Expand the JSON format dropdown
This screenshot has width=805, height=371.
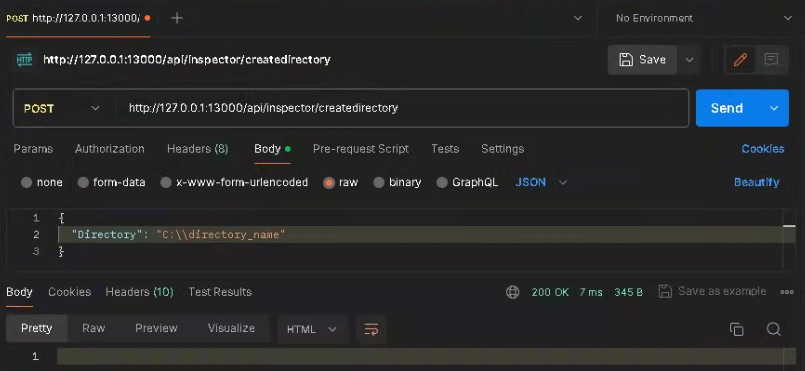541,182
